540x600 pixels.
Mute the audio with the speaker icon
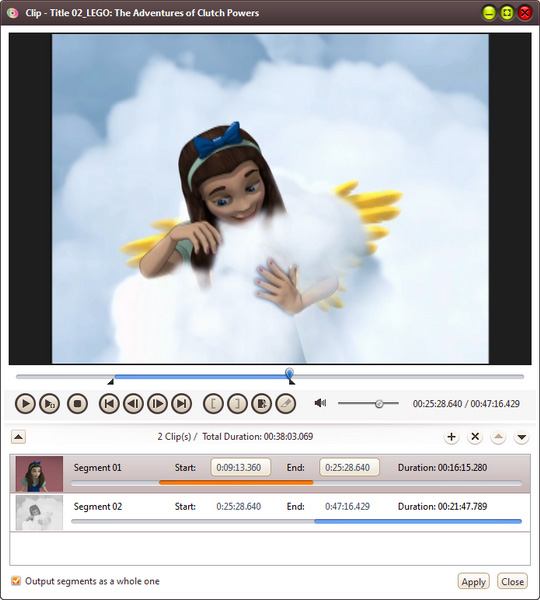320,403
